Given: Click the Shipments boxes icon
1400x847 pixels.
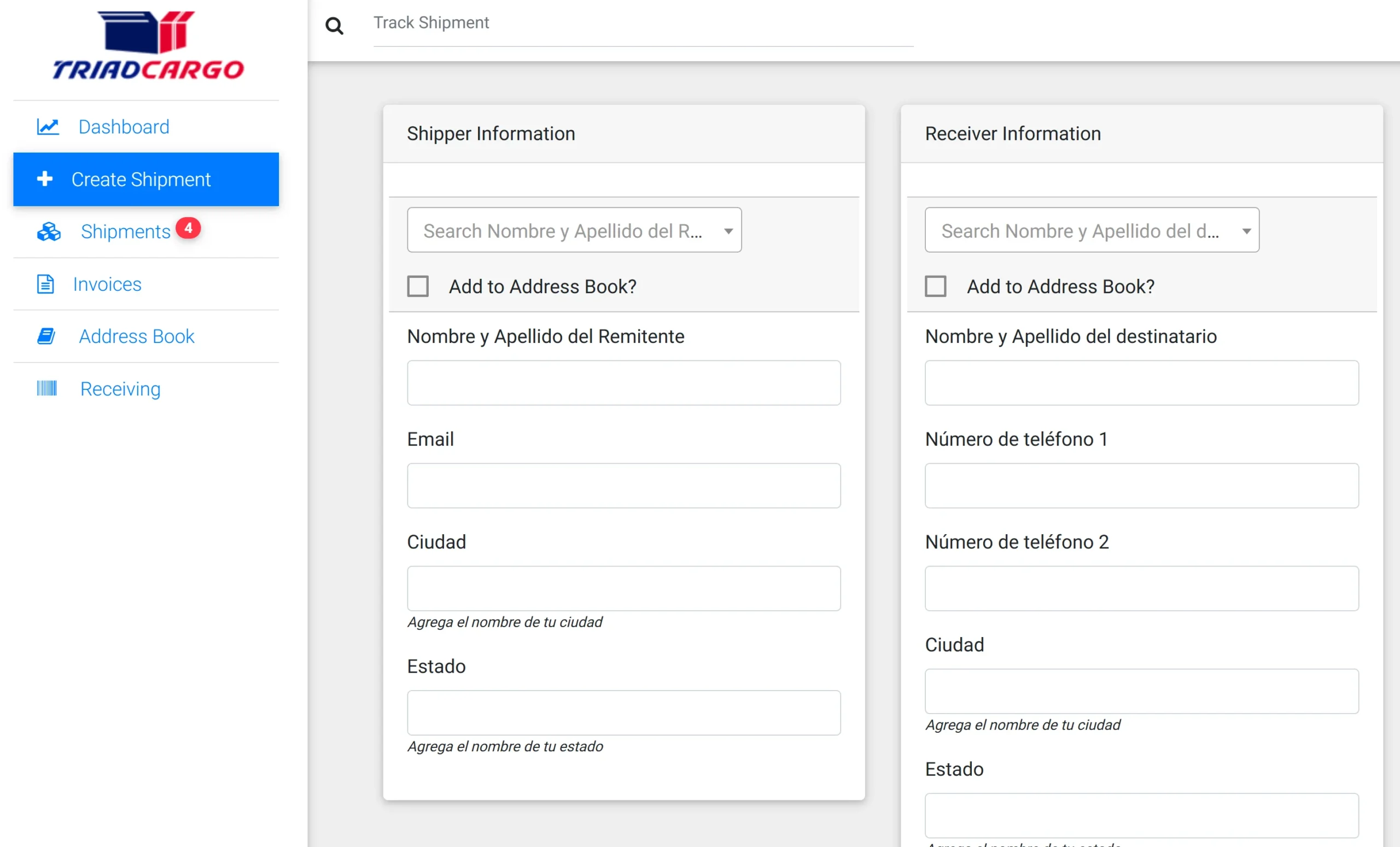Looking at the screenshot, I should (49, 231).
